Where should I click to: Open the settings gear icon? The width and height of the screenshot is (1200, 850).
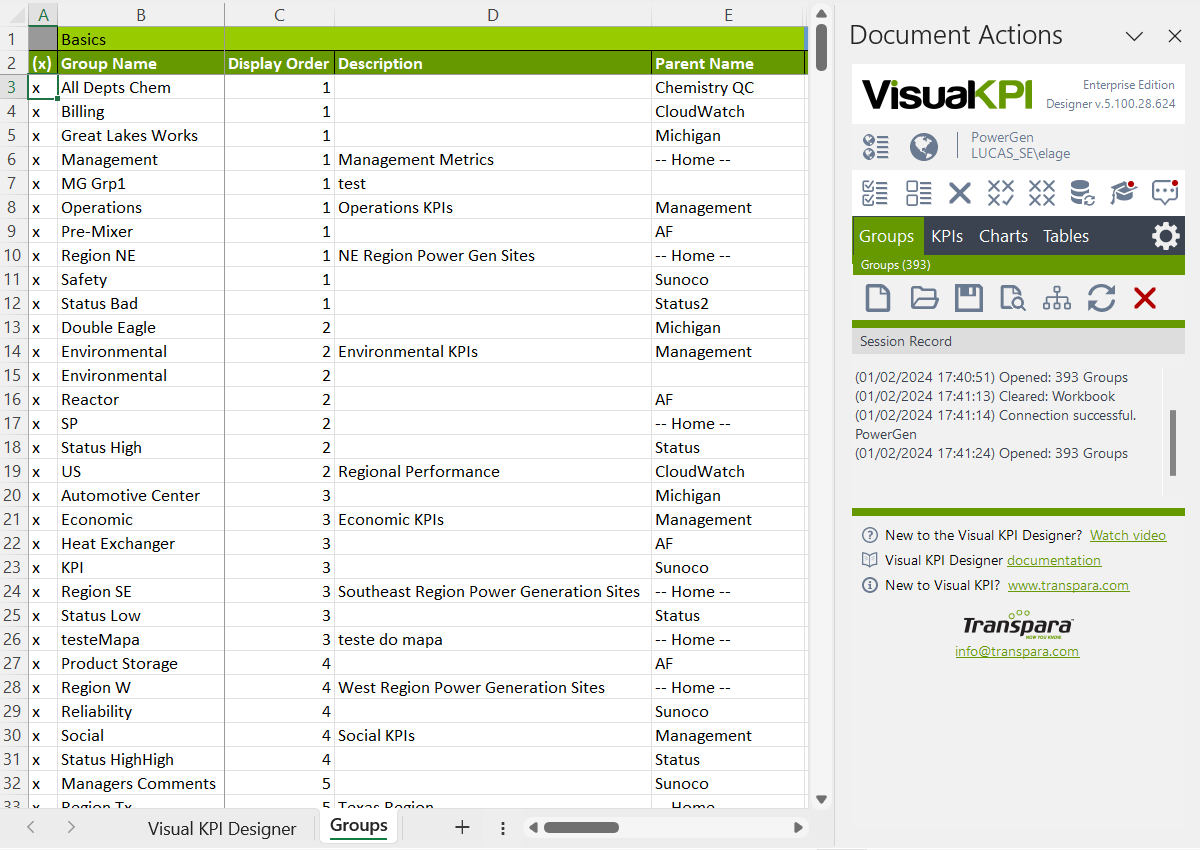click(1165, 237)
